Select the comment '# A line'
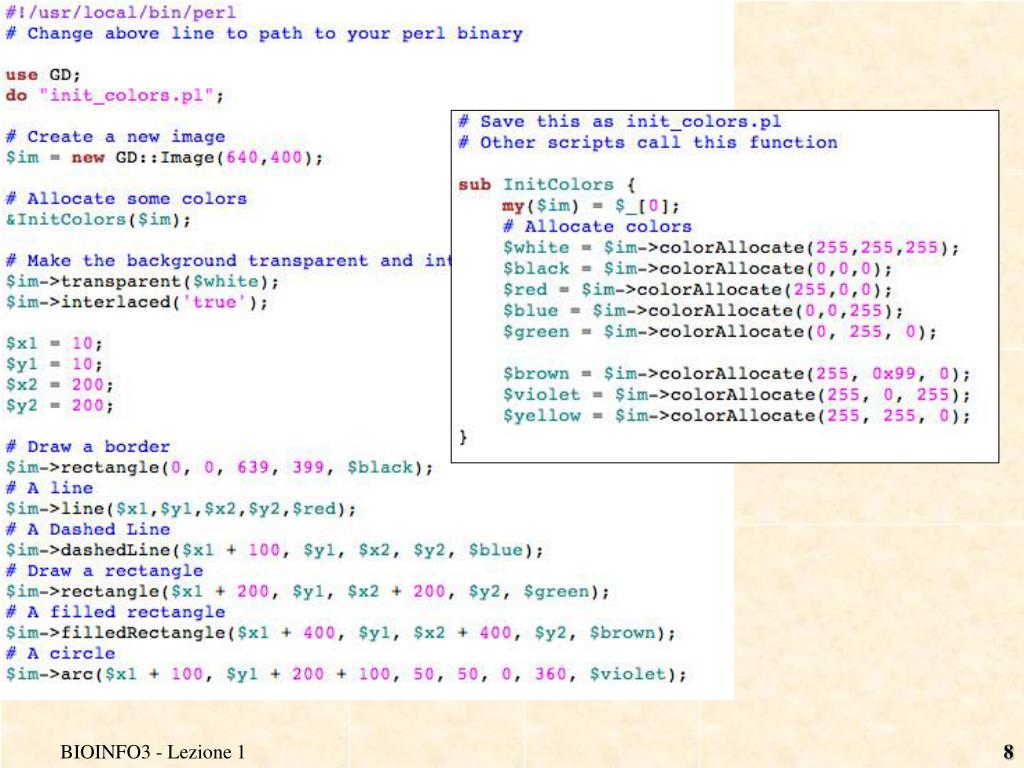 50,488
